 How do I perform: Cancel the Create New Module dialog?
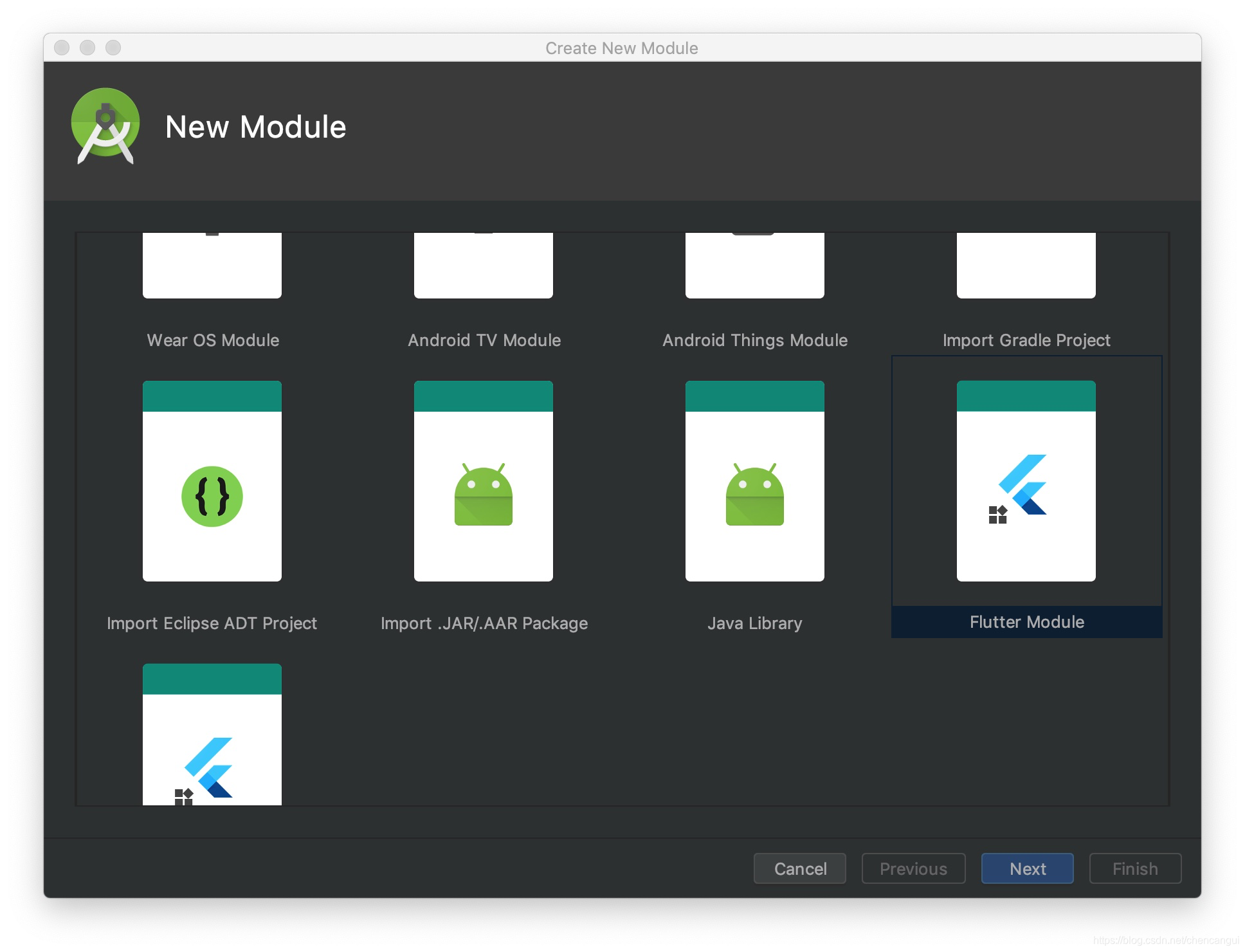800,868
